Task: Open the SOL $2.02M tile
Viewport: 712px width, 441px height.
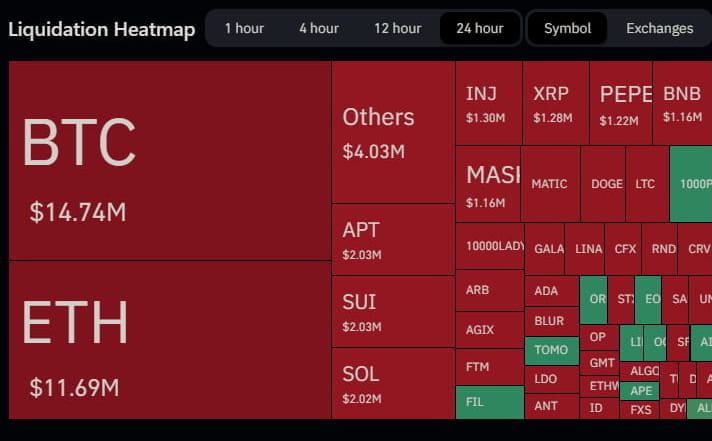Action: pyautogui.click(x=393, y=384)
